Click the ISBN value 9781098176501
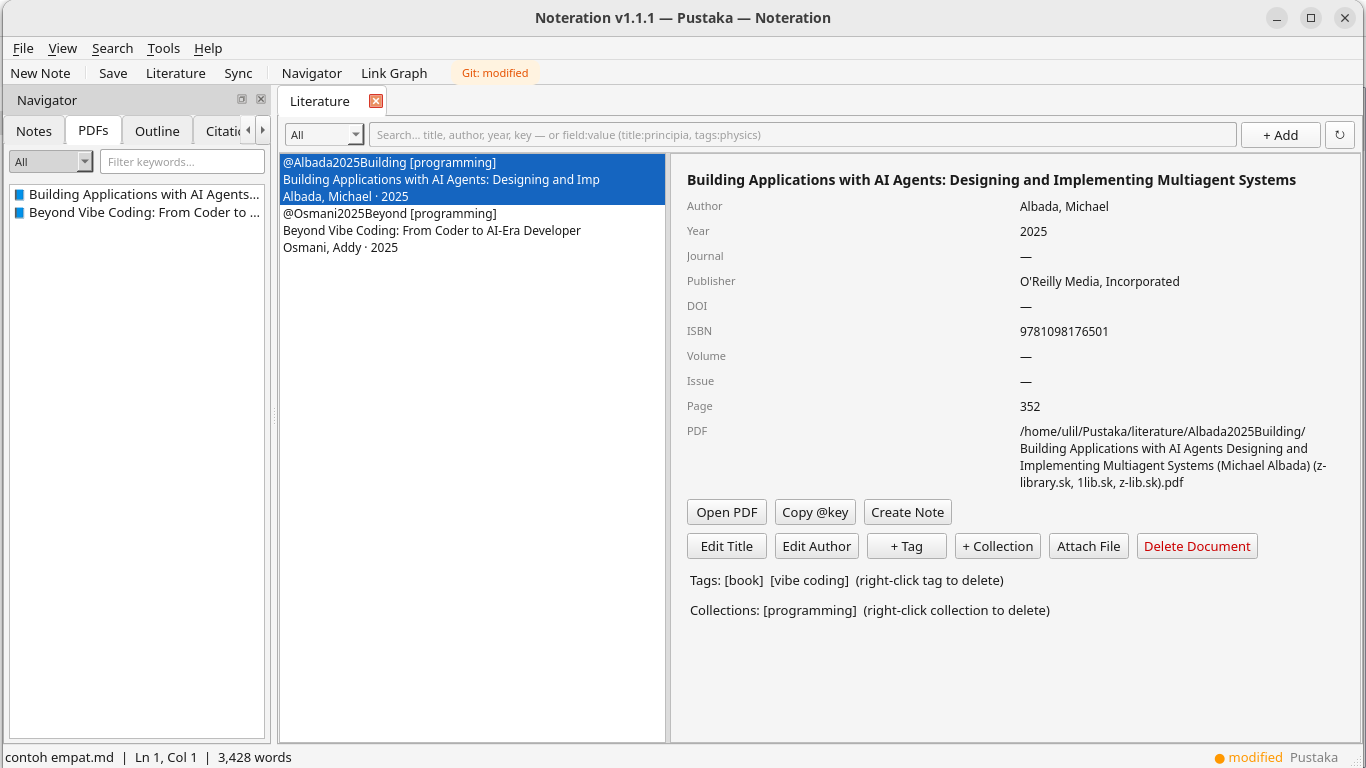This screenshot has height=768, width=1366. coord(1064,331)
